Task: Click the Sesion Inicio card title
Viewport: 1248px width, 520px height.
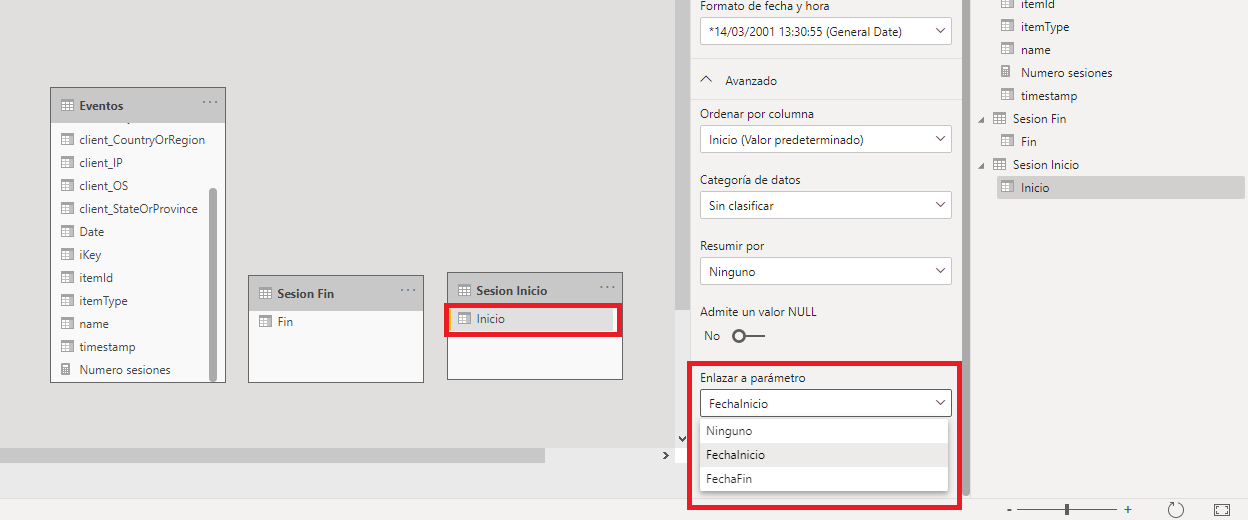Action: 512,291
